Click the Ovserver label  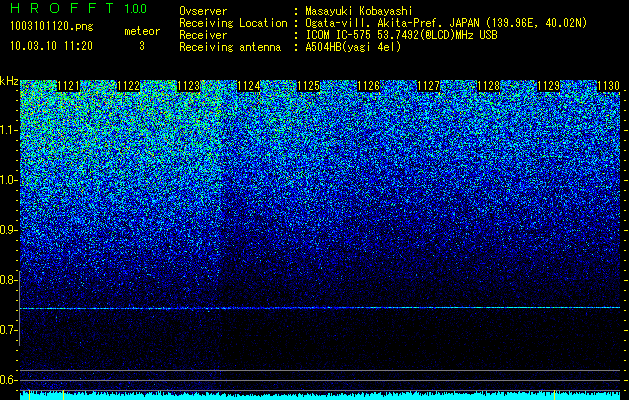coord(203,11)
